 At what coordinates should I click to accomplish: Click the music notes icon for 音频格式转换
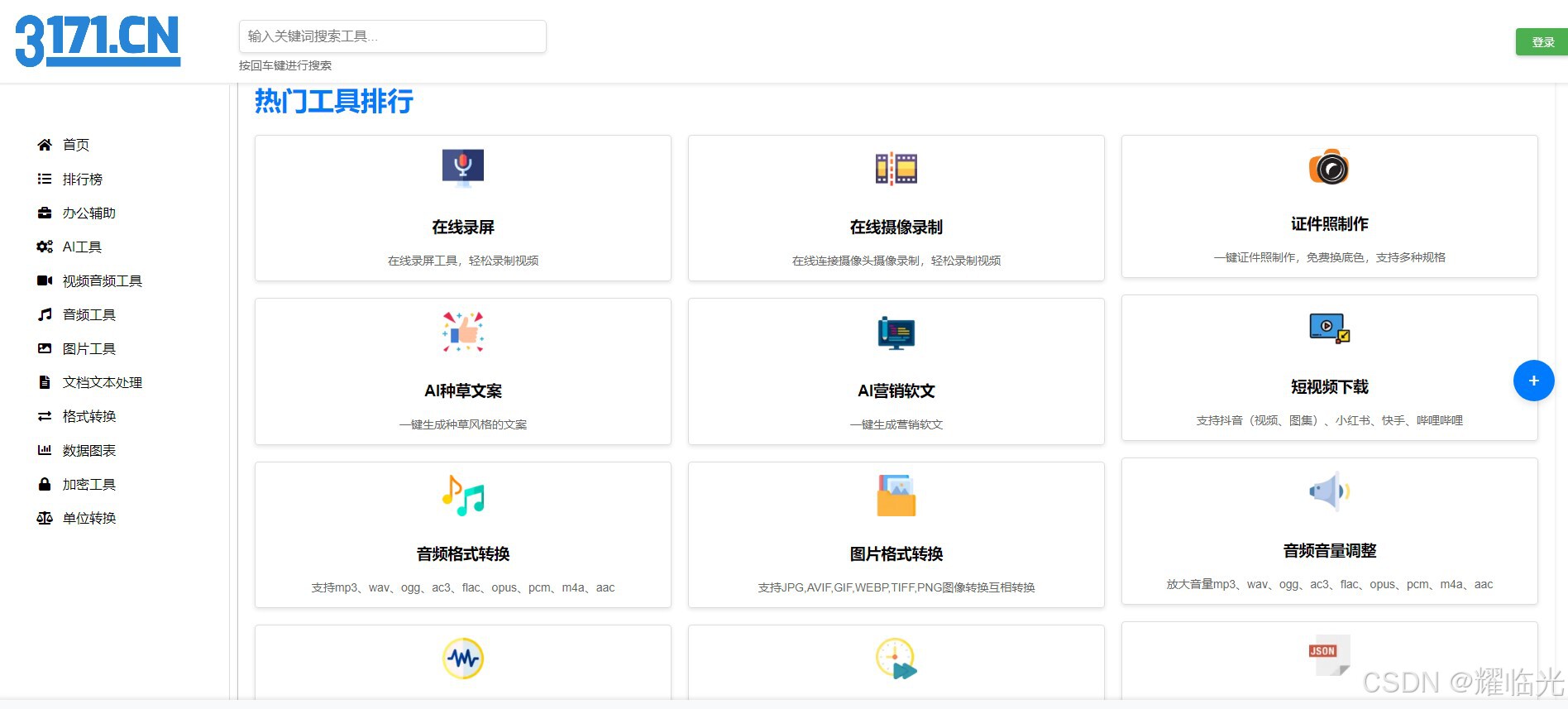(463, 495)
